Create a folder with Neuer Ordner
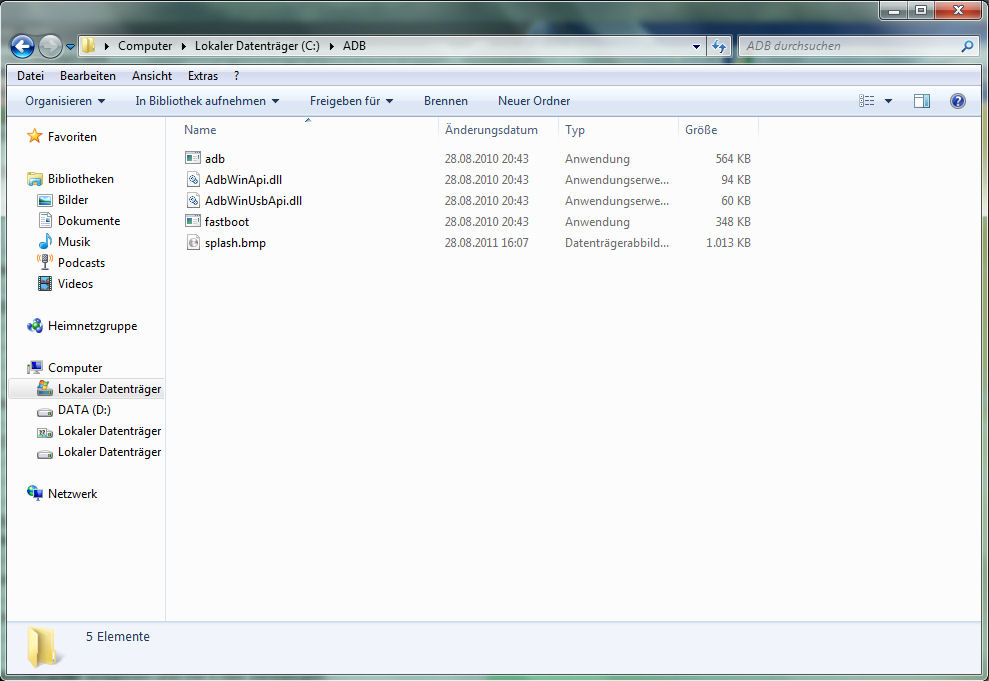Screen dimensions: 989x681 click(x=534, y=101)
